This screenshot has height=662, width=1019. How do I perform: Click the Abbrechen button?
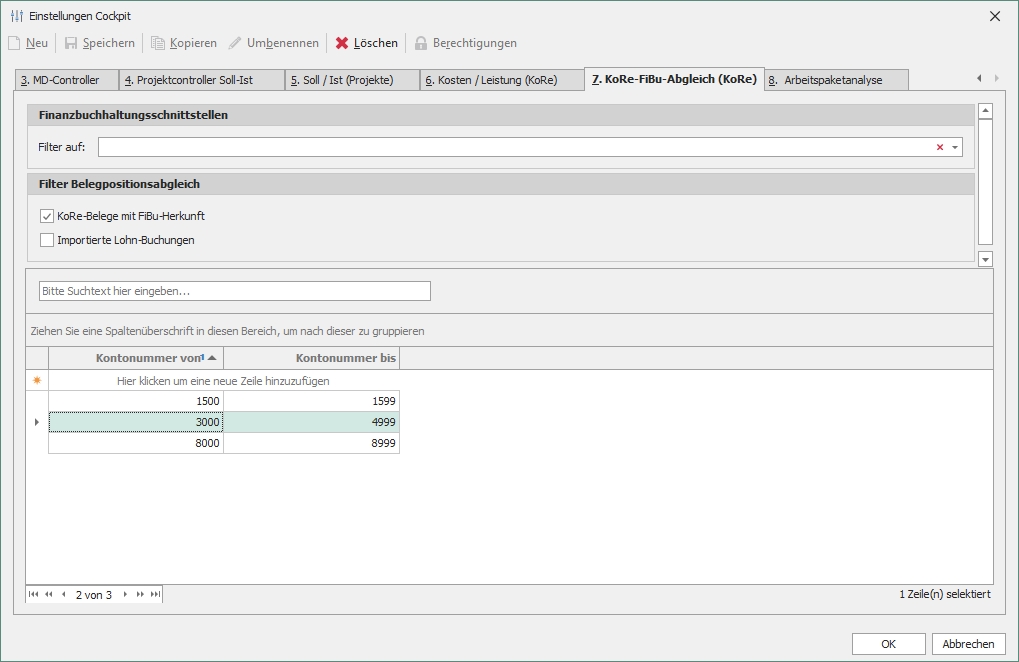(x=968, y=644)
